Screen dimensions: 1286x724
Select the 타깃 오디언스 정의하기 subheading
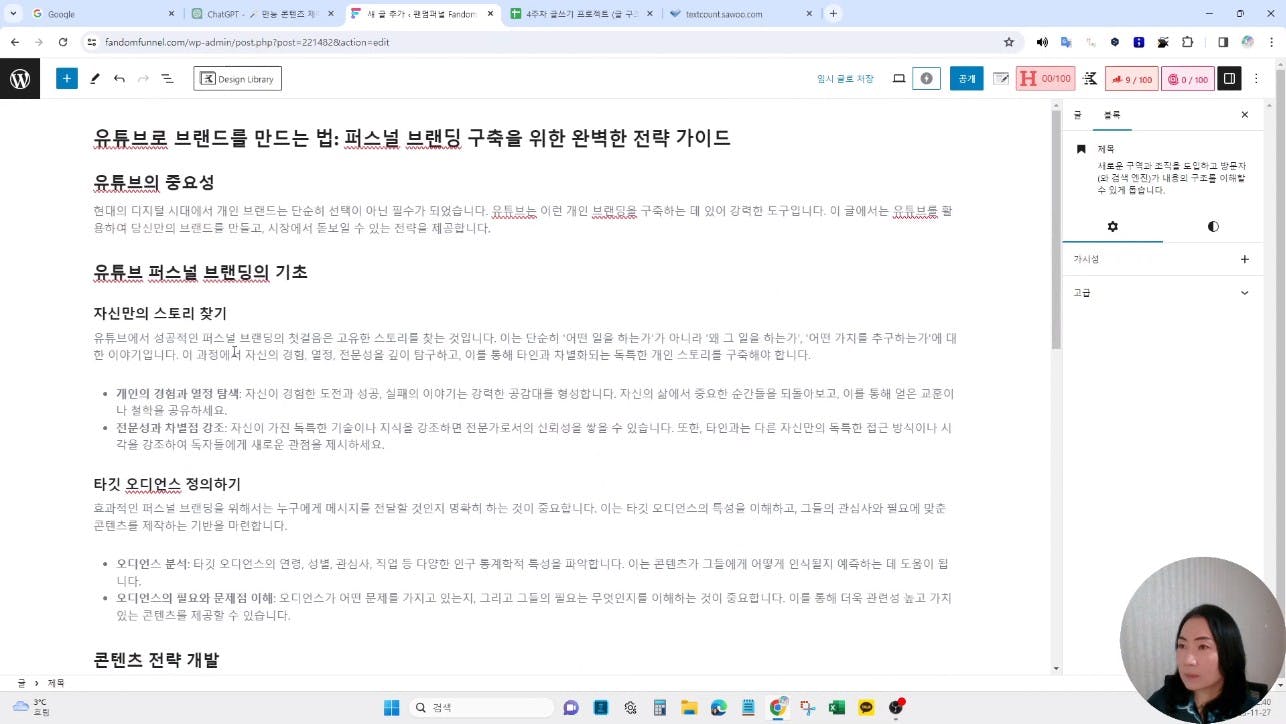click(x=167, y=484)
